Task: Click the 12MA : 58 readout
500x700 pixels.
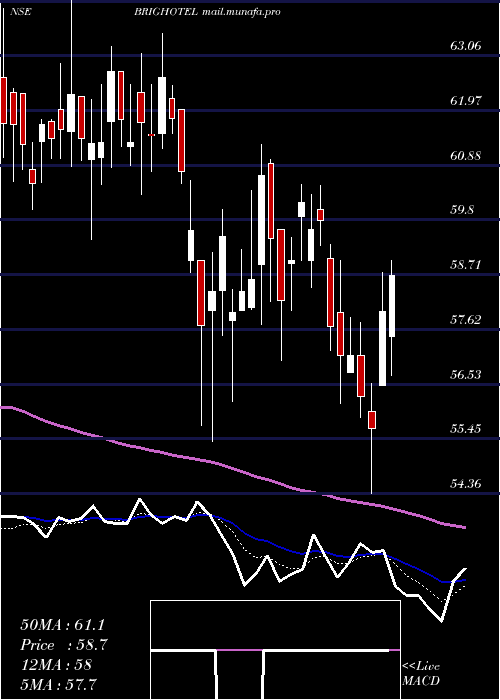Action: [x=56, y=665]
